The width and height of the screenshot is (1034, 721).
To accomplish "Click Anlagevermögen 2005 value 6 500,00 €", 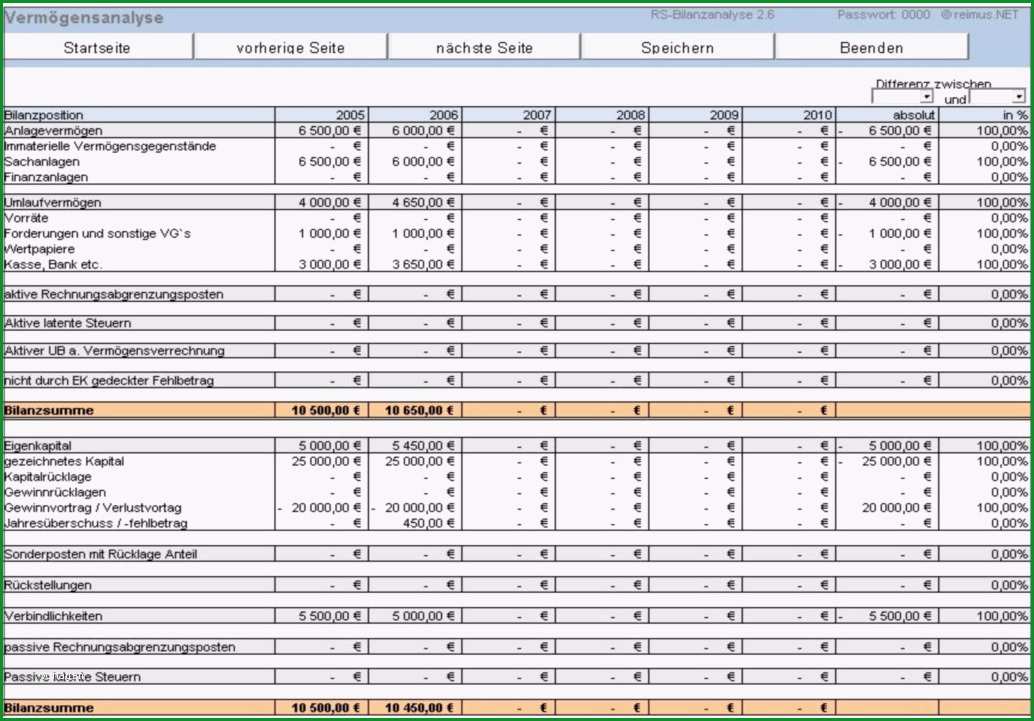I will point(329,131).
